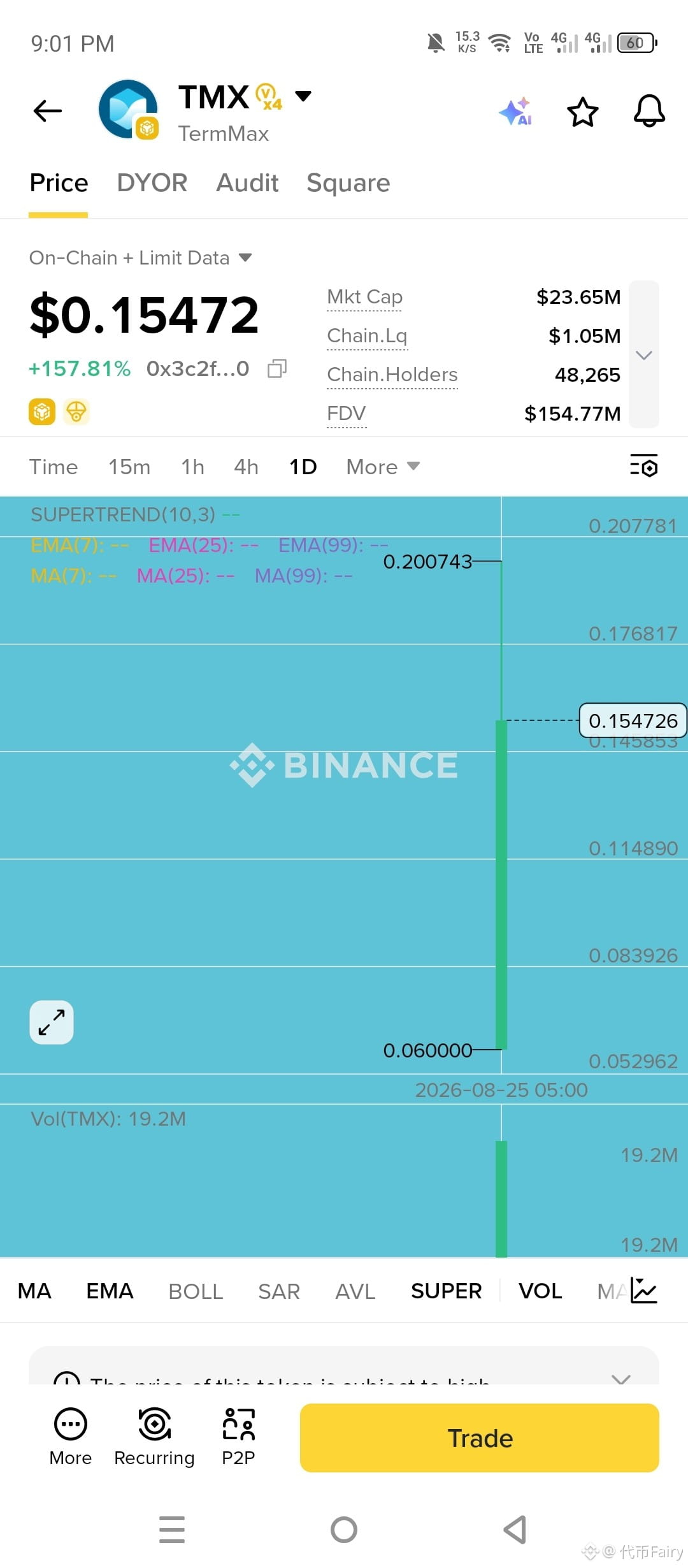Tap the x4 verified badge next to TMX
The width and height of the screenshot is (688, 1568).
pyautogui.click(x=269, y=97)
